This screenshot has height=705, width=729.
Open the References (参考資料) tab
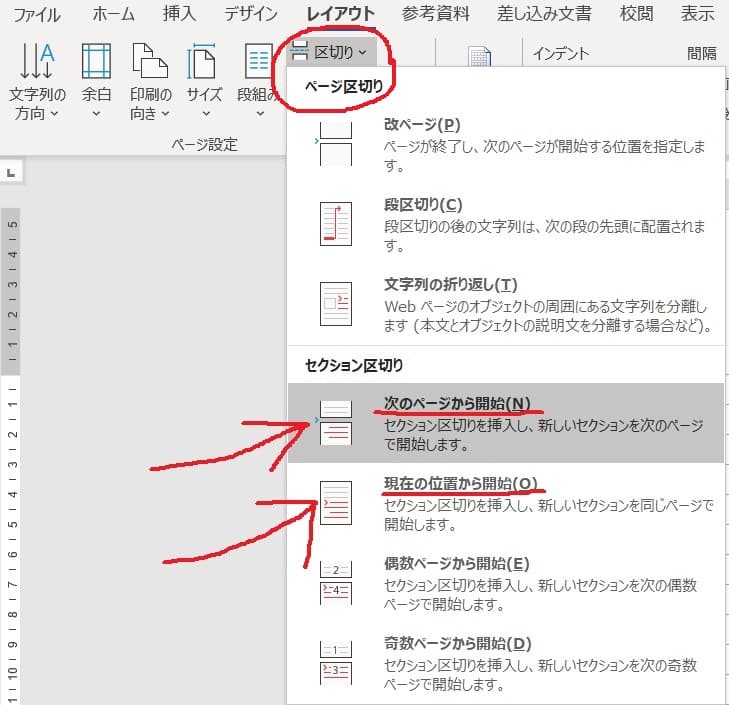click(436, 14)
